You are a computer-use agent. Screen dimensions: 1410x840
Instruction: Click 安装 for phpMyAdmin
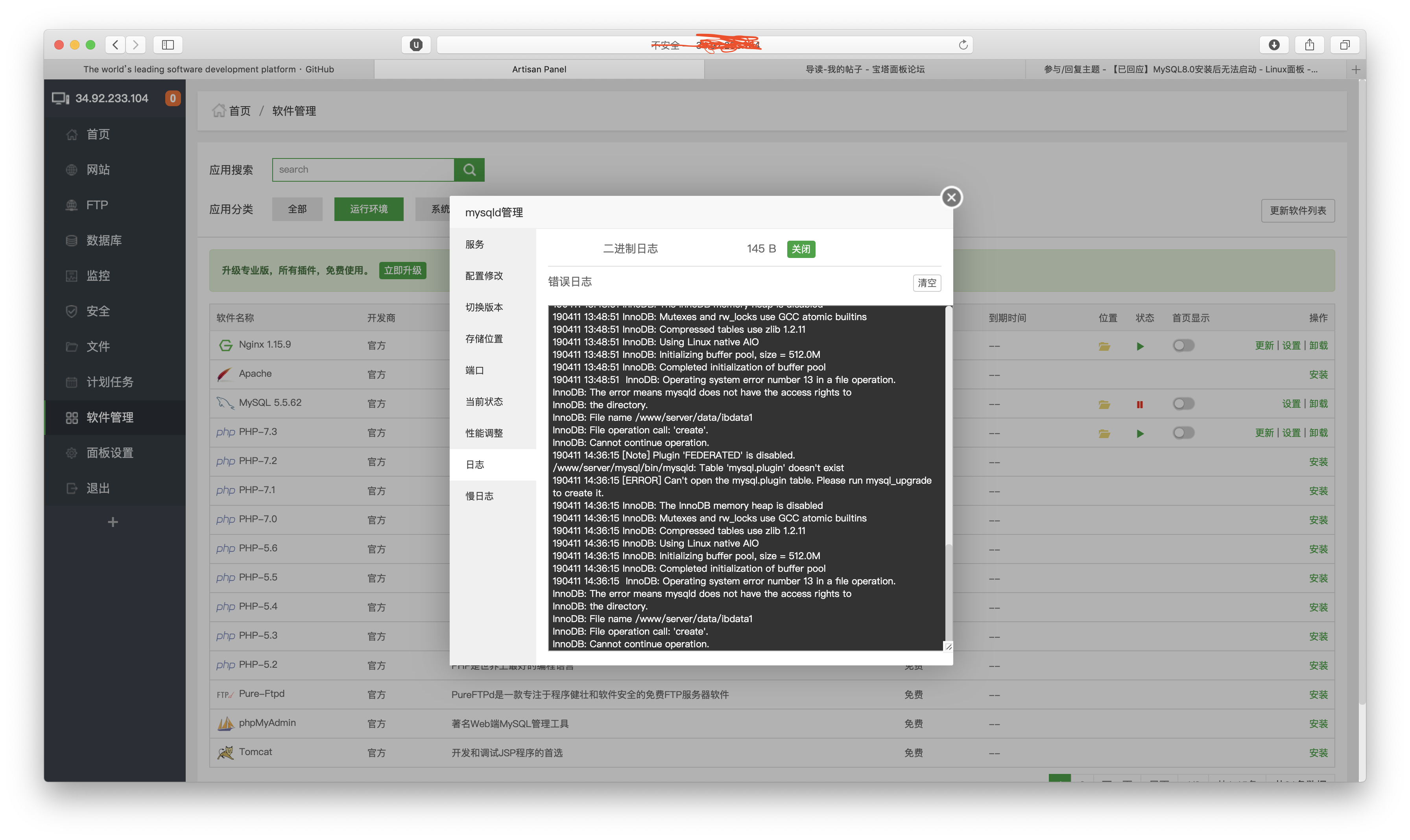(x=1318, y=724)
